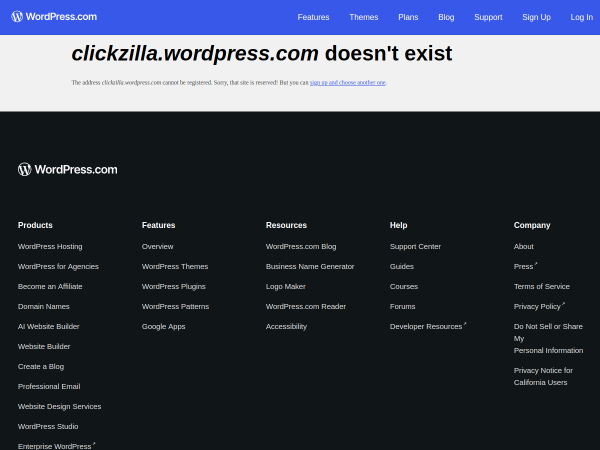Open Terms of Service link
This screenshot has height=450, width=600.
pyautogui.click(x=541, y=286)
